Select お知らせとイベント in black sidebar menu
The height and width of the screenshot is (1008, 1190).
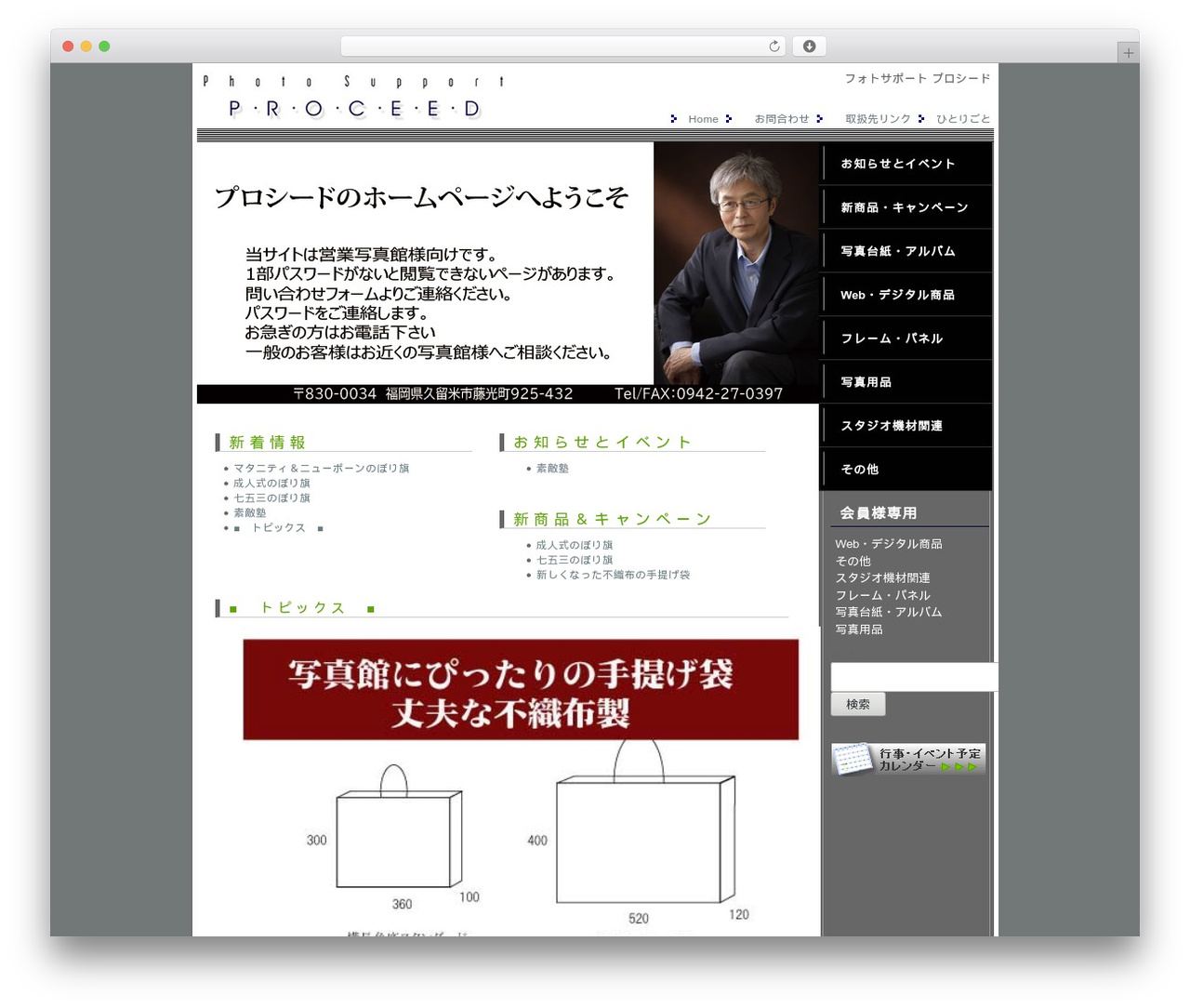pyautogui.click(x=906, y=164)
